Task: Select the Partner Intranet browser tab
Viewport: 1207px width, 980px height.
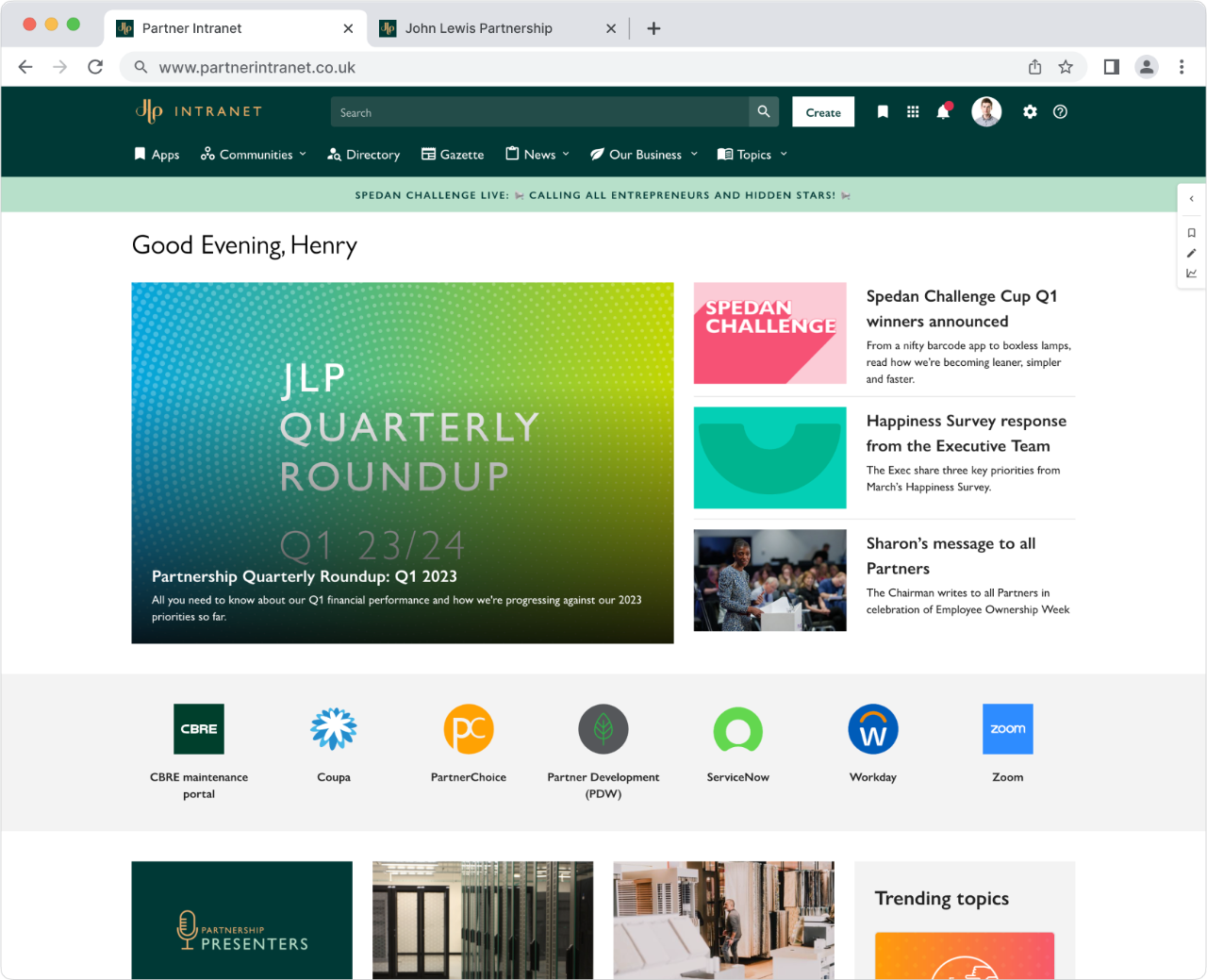Action: click(x=192, y=28)
